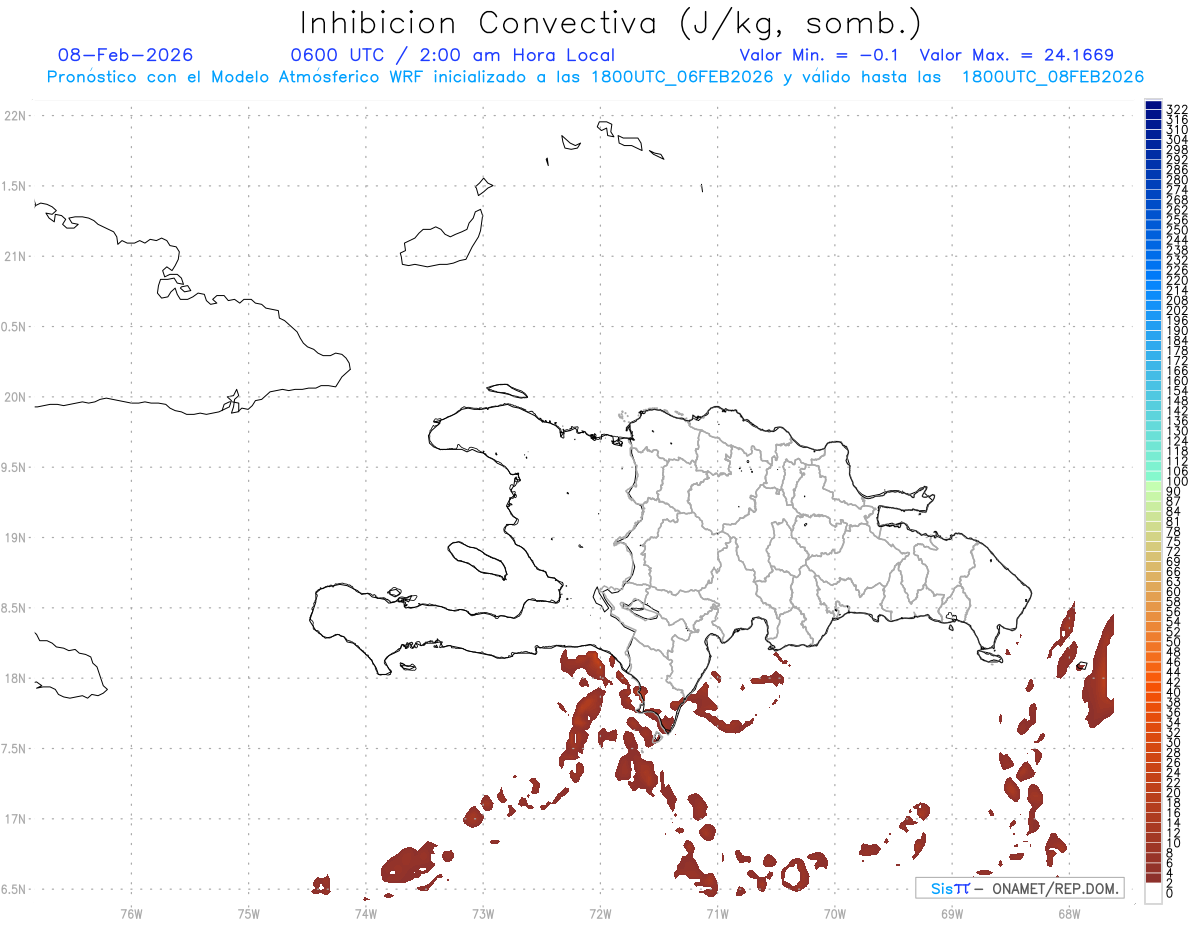Select the bright orange swatch beside value 42

1153,677
